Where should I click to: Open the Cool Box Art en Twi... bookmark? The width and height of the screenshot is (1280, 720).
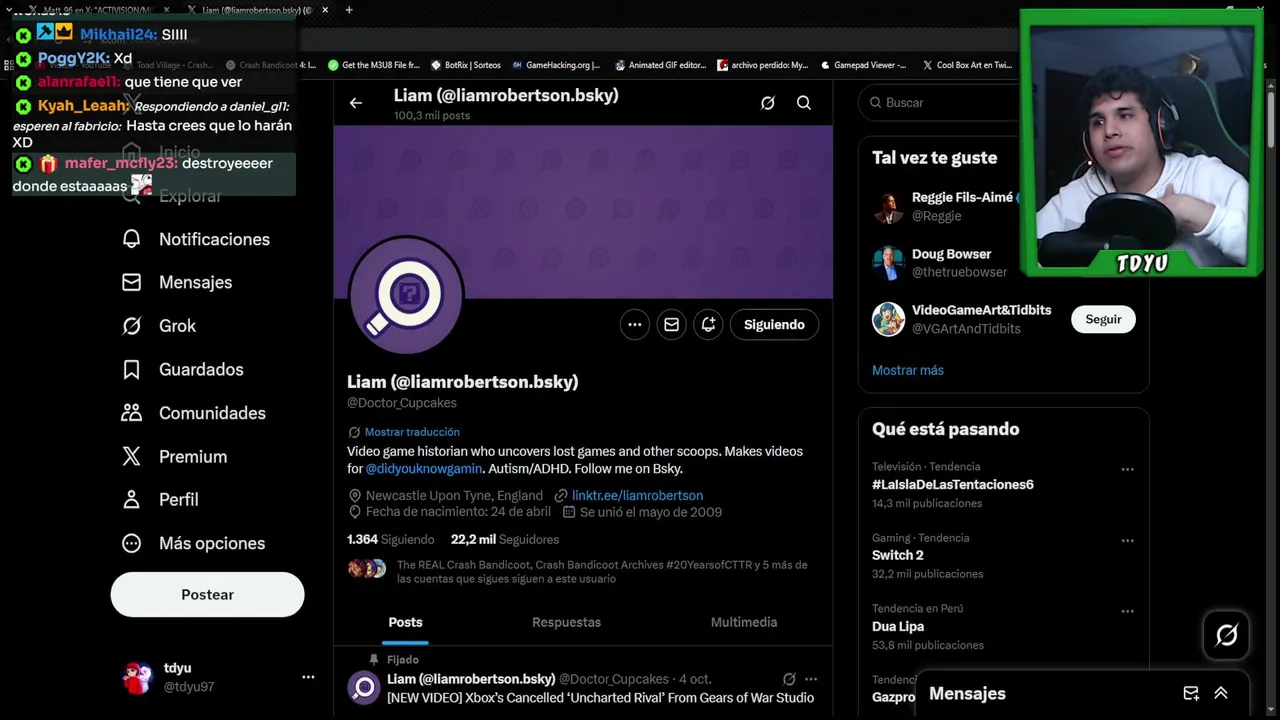967,65
